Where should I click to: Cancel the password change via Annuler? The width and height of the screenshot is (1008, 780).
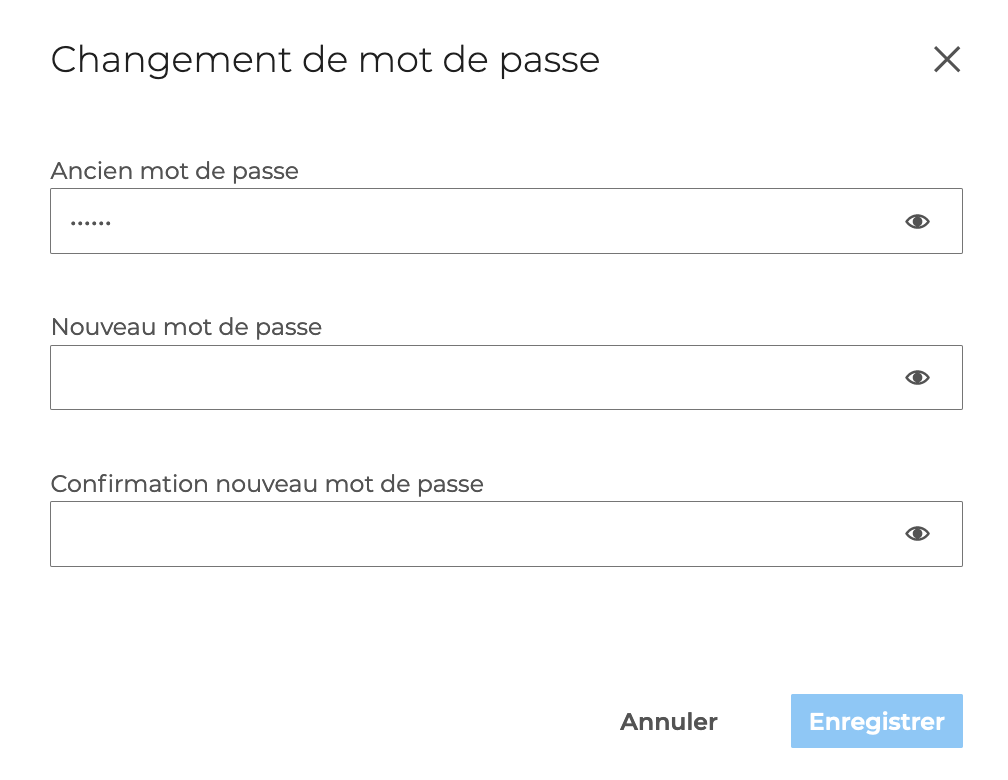(669, 722)
